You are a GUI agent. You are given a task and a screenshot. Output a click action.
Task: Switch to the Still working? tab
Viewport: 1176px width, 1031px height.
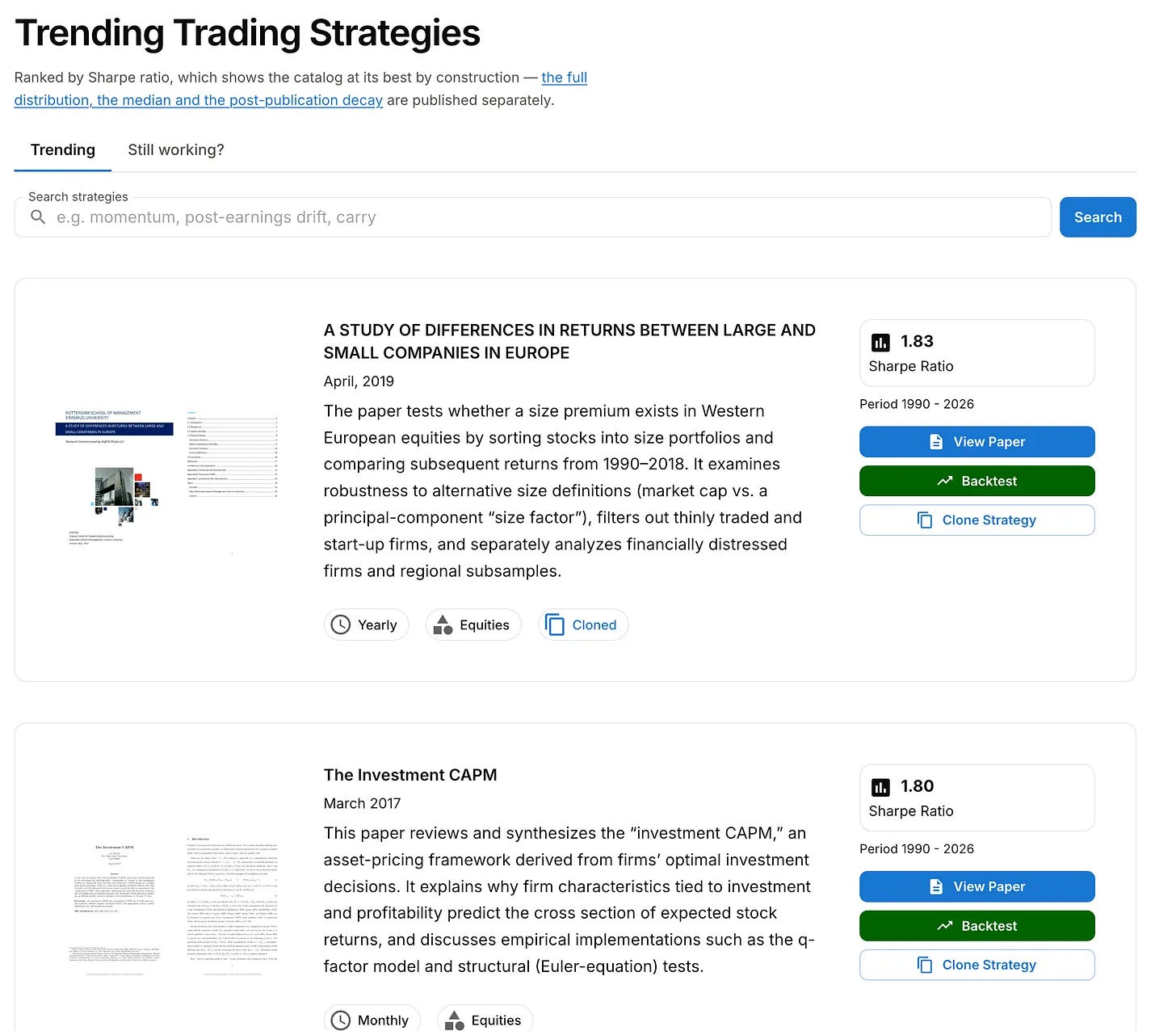(176, 149)
